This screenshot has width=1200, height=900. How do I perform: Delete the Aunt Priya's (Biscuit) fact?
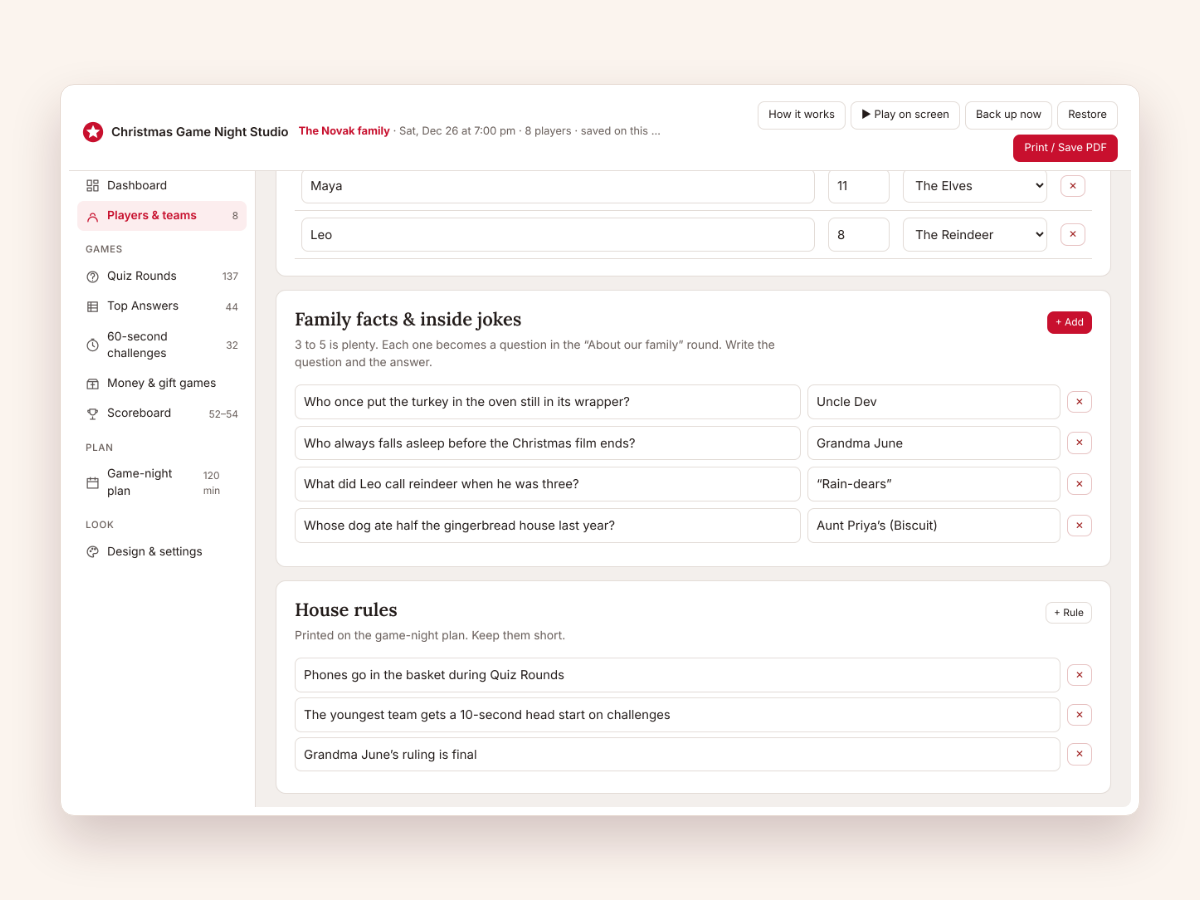point(1079,526)
